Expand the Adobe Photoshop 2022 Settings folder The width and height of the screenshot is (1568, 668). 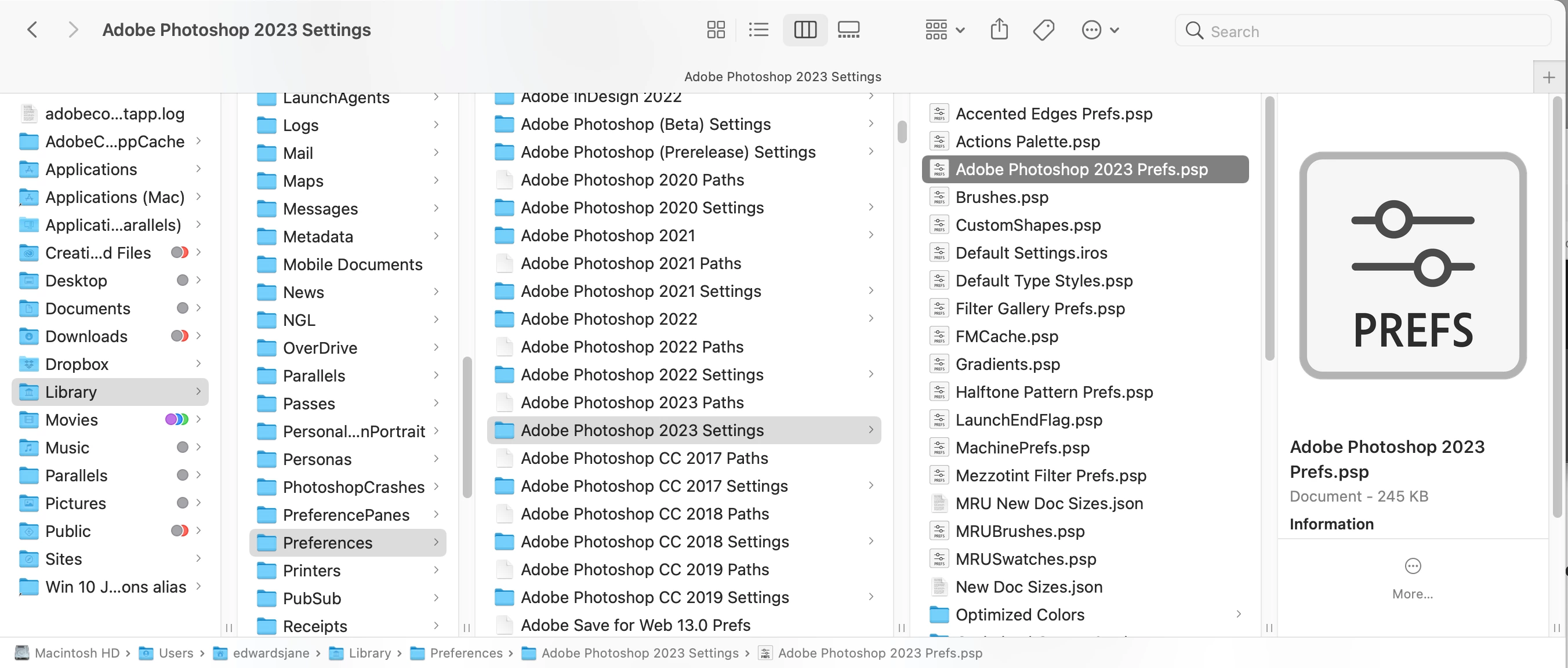(x=641, y=375)
